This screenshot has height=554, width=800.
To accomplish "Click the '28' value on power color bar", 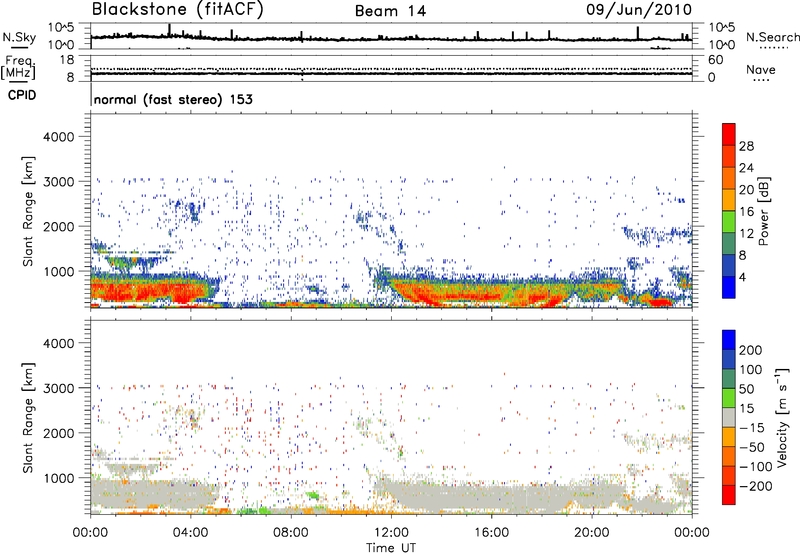I will (746, 146).
